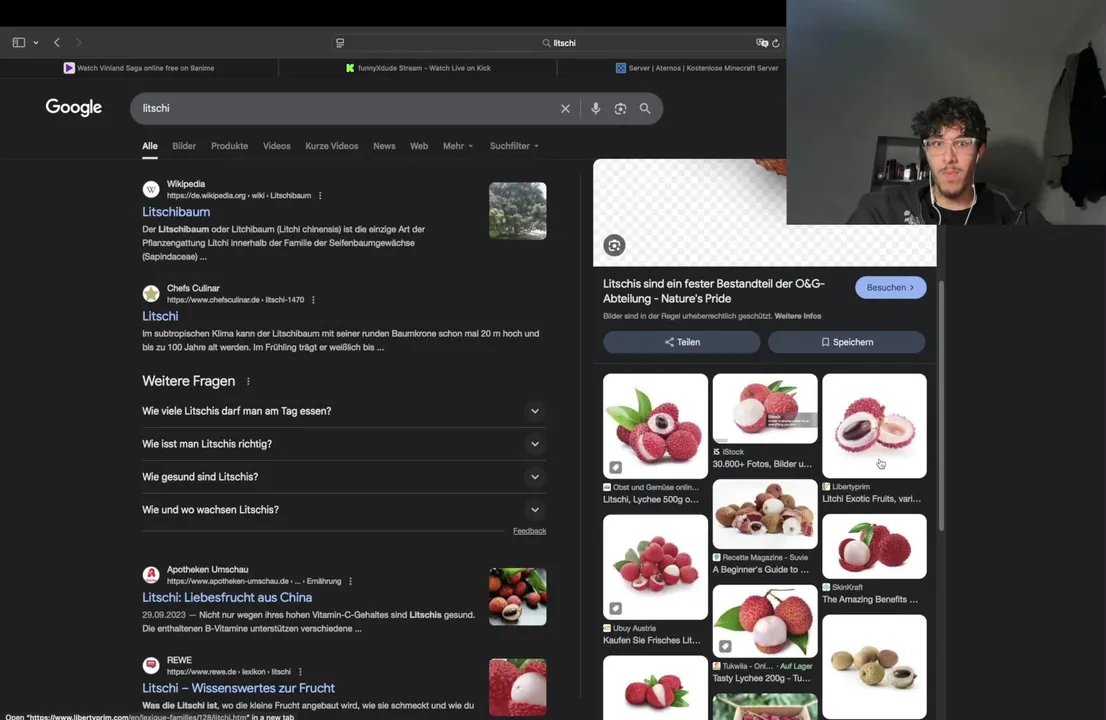Open Litschi – Wissenswertes zur Frucht result

238,688
